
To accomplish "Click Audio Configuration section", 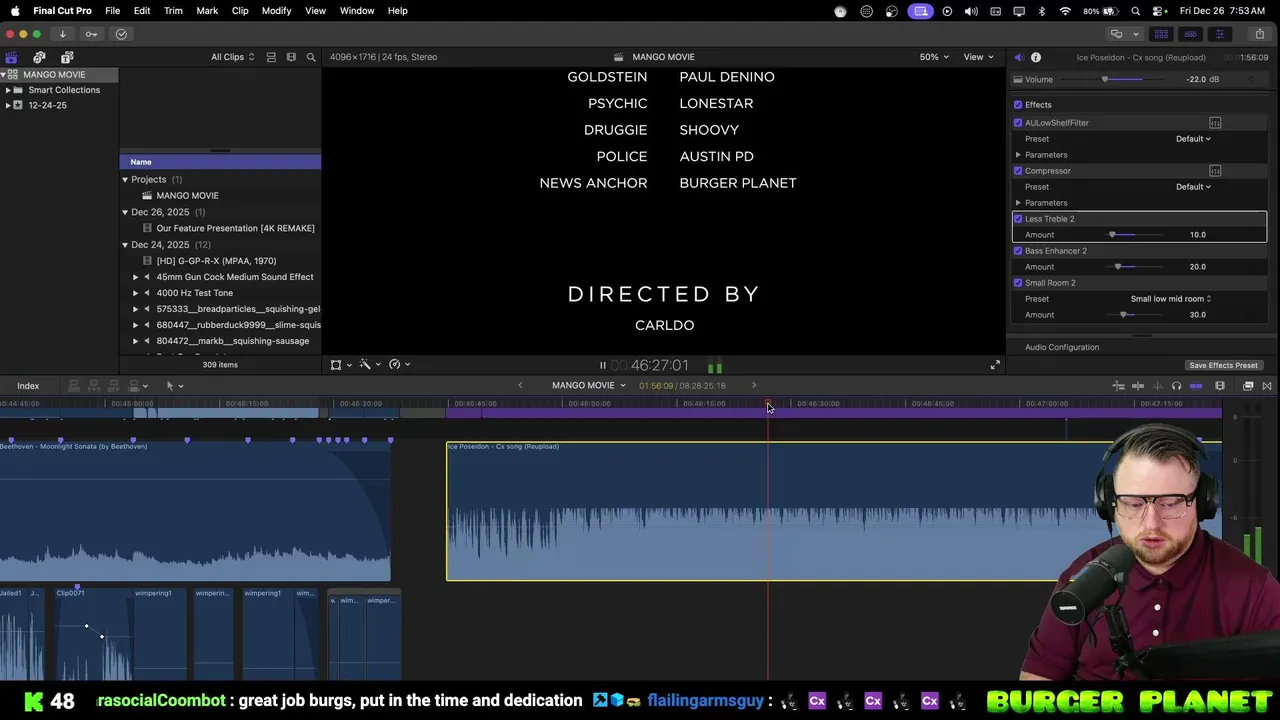I will tap(1062, 347).
